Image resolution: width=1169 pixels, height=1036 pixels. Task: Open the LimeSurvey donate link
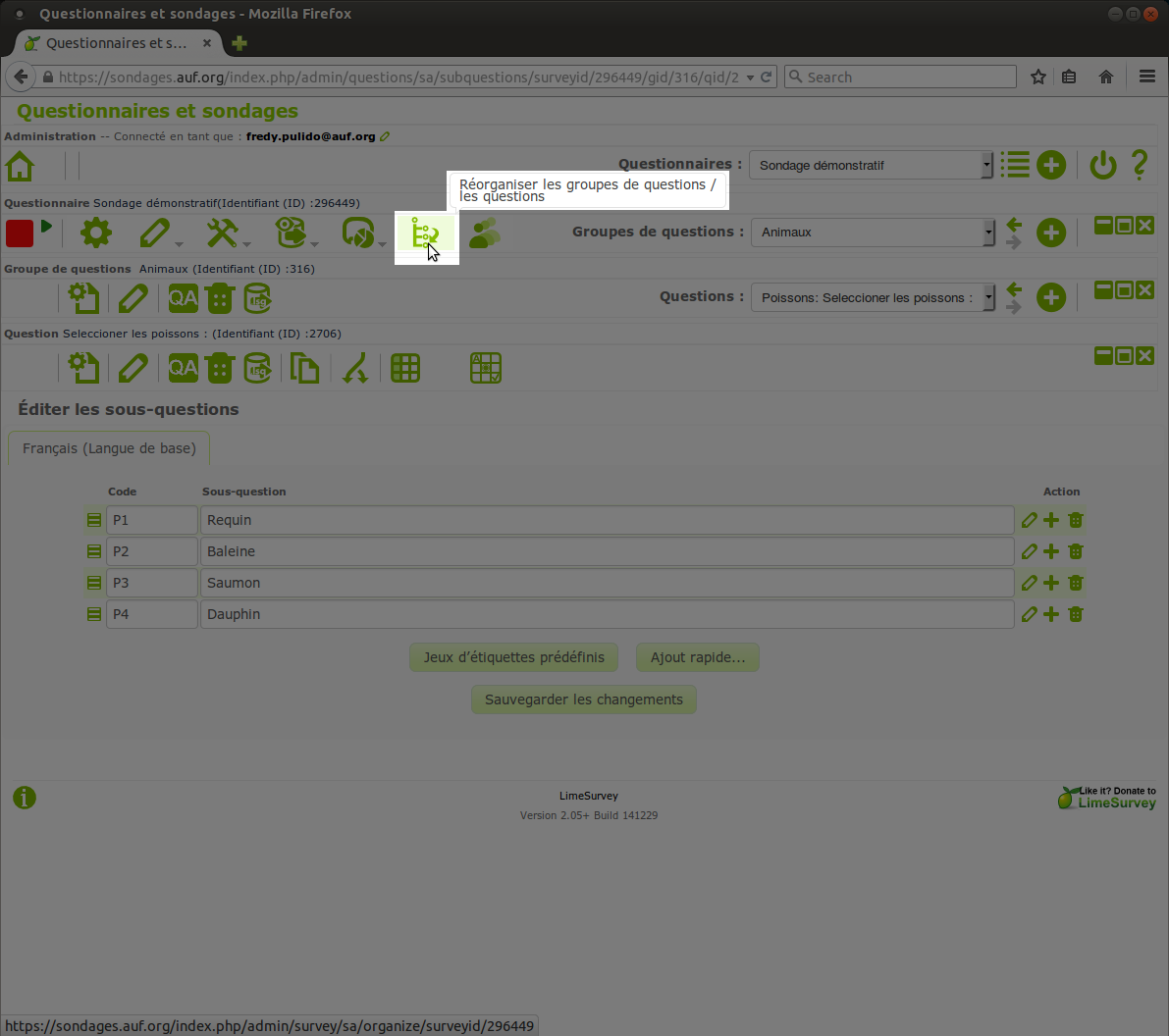(x=1107, y=798)
